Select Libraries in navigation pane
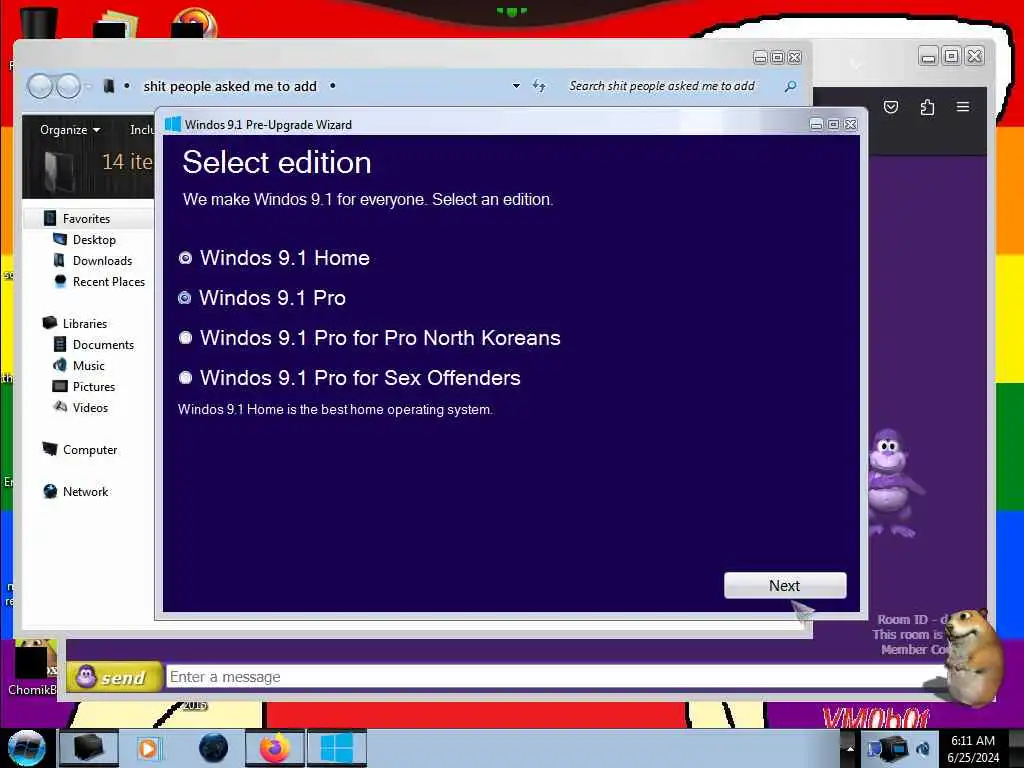Screen dimensions: 1024x768 click(85, 323)
